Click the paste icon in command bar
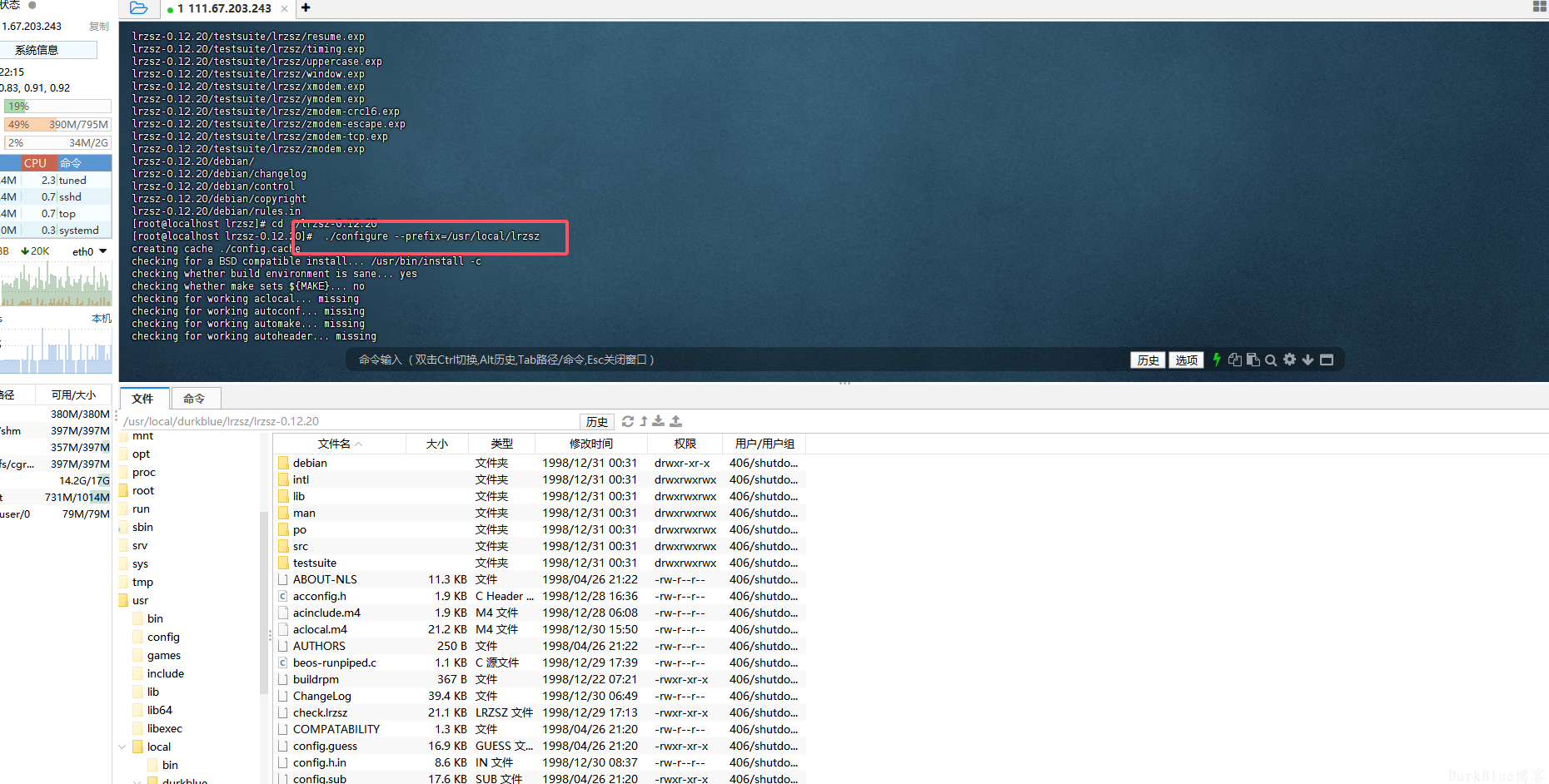The image size is (1549, 784). (1253, 360)
